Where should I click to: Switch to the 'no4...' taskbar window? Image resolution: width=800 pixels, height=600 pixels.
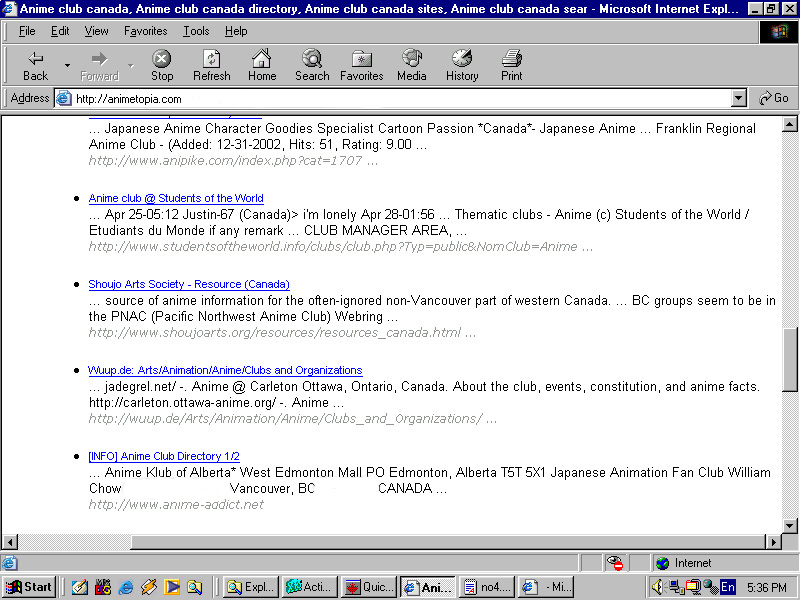coord(487,587)
